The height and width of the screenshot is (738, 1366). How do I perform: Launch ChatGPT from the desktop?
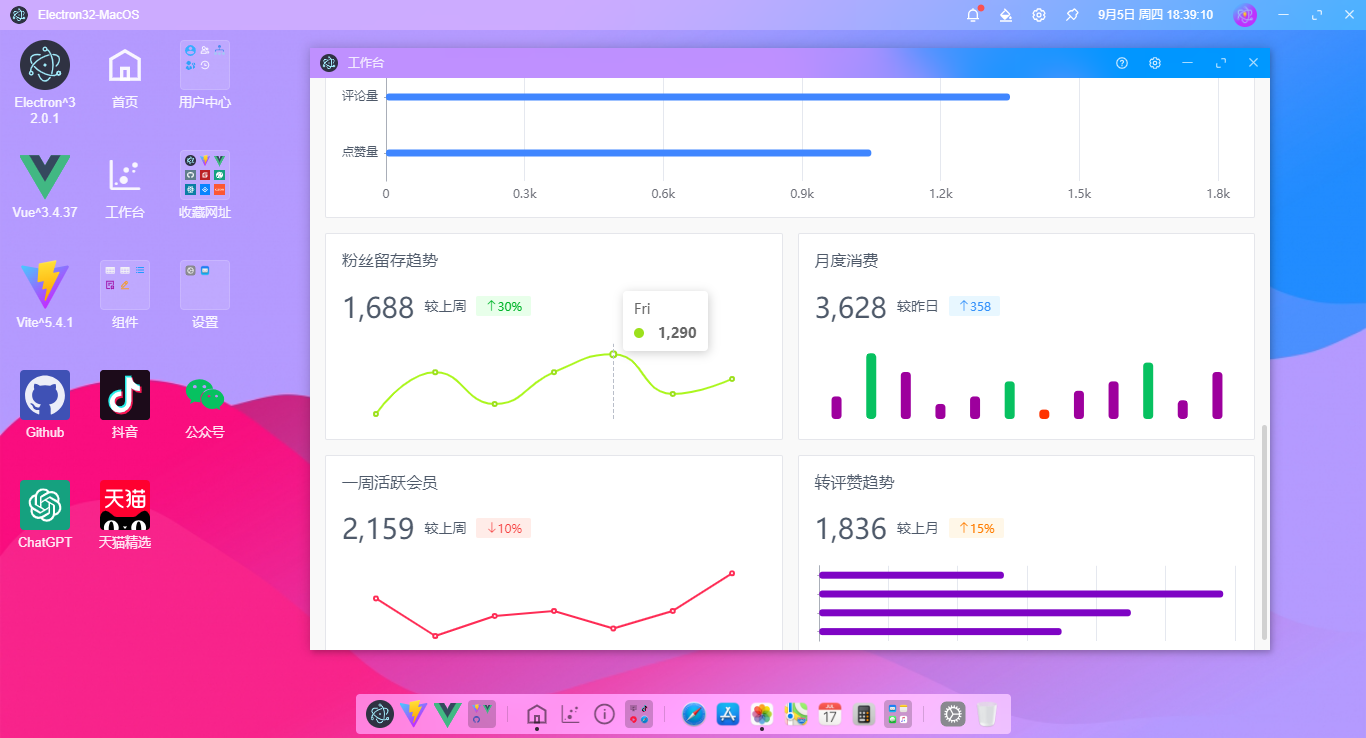tap(44, 503)
